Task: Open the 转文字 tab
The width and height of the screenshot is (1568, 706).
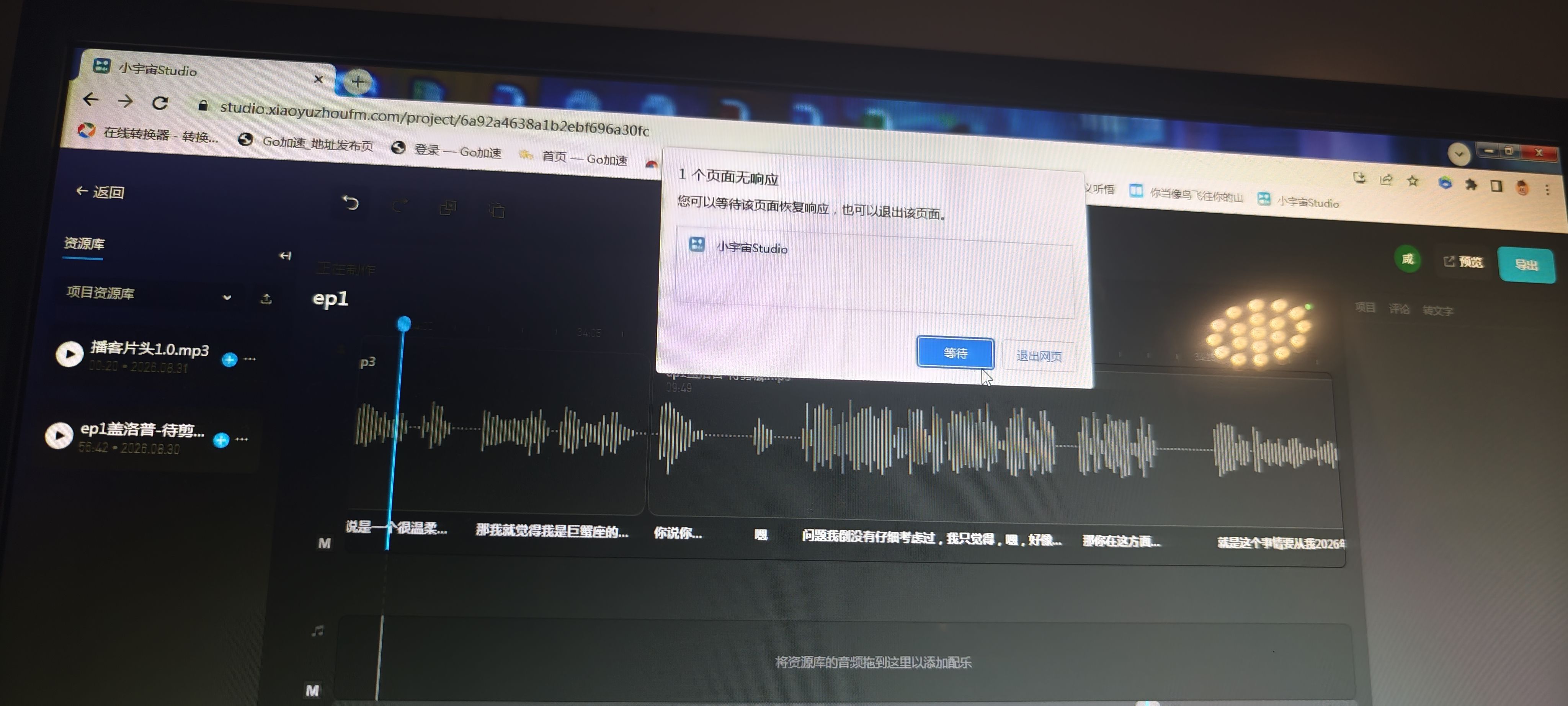Action: tap(1438, 311)
